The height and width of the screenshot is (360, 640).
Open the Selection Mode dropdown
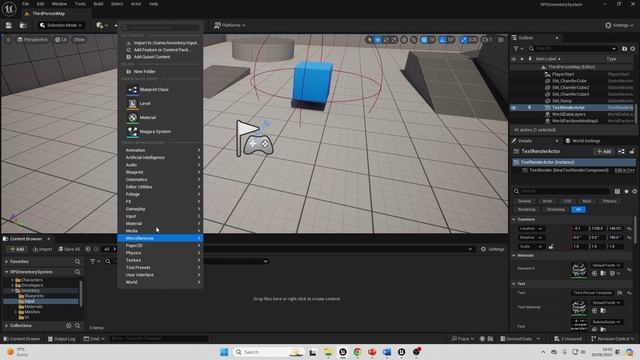[x=61, y=25]
